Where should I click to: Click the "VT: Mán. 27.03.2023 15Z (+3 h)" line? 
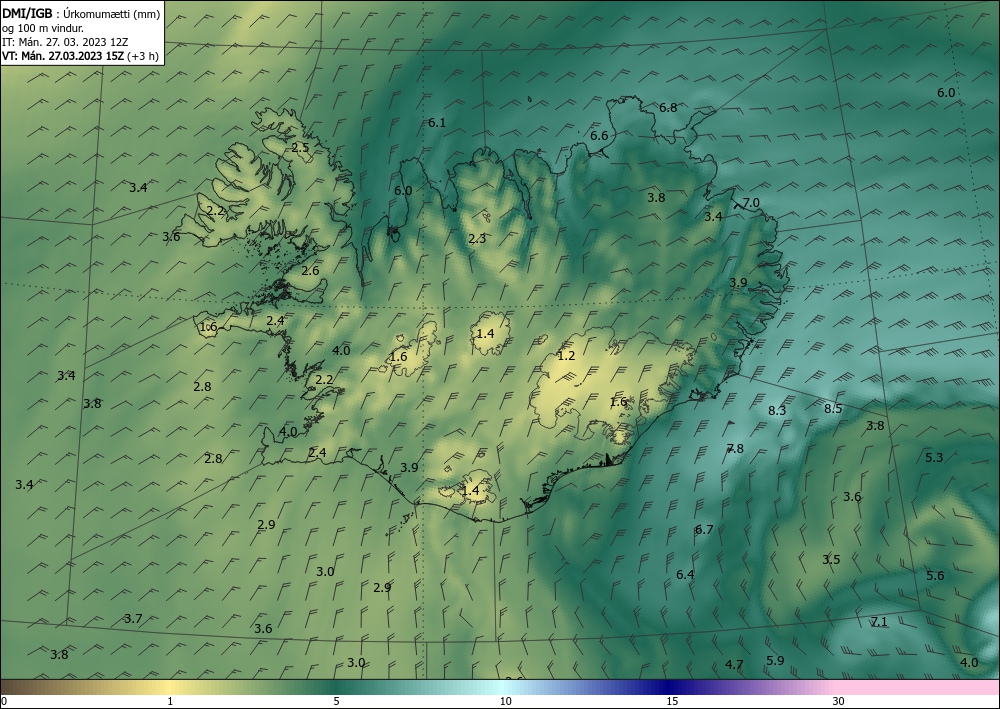tap(80, 55)
